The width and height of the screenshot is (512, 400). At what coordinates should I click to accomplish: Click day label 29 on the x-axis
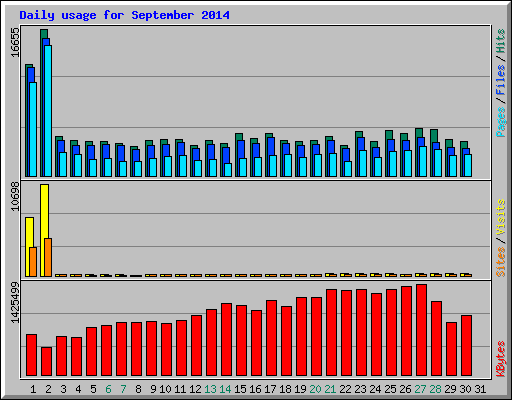450,389
